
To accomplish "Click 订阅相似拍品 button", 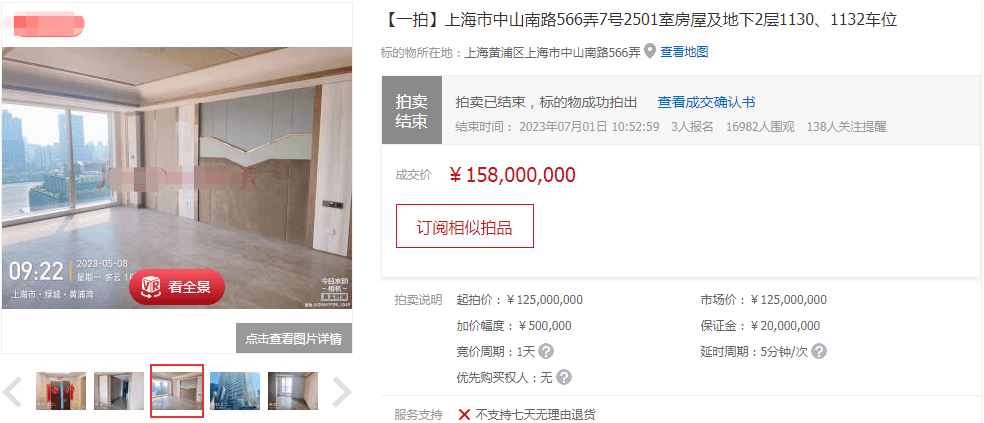I will tap(465, 226).
